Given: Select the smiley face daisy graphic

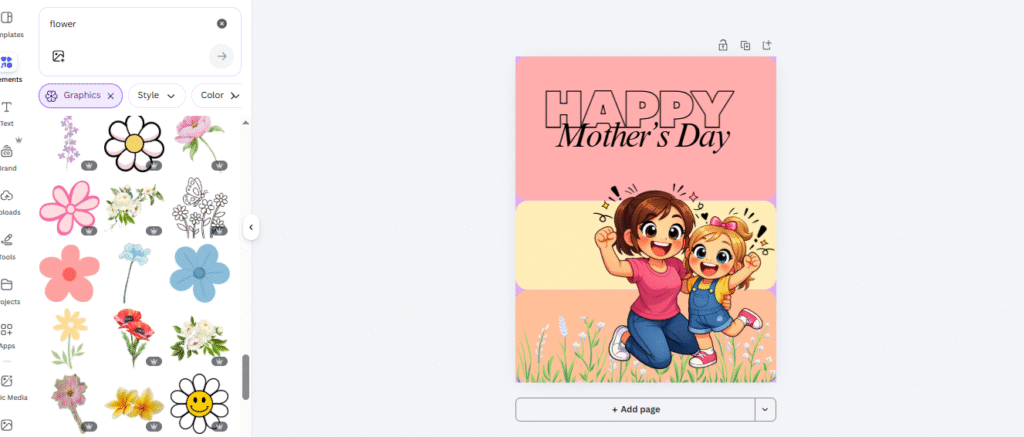Looking at the screenshot, I should (x=199, y=402).
